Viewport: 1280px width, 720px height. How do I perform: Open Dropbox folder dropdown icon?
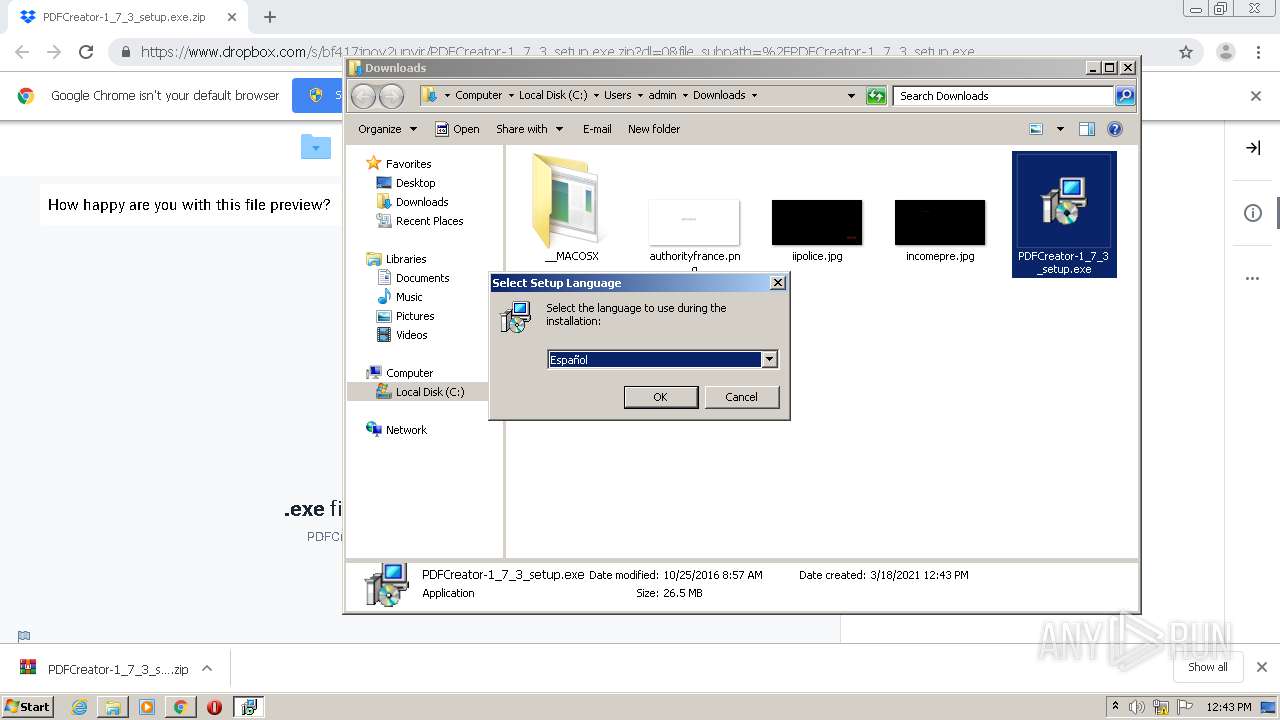[x=316, y=147]
